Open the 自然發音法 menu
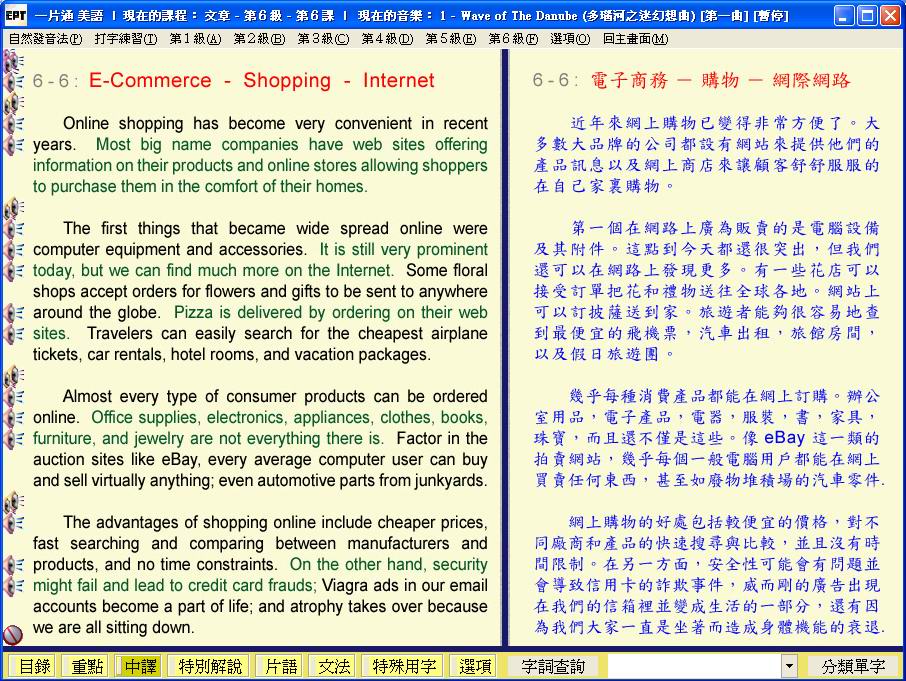Viewport: 906px width, 681px height. pyautogui.click(x=45, y=39)
